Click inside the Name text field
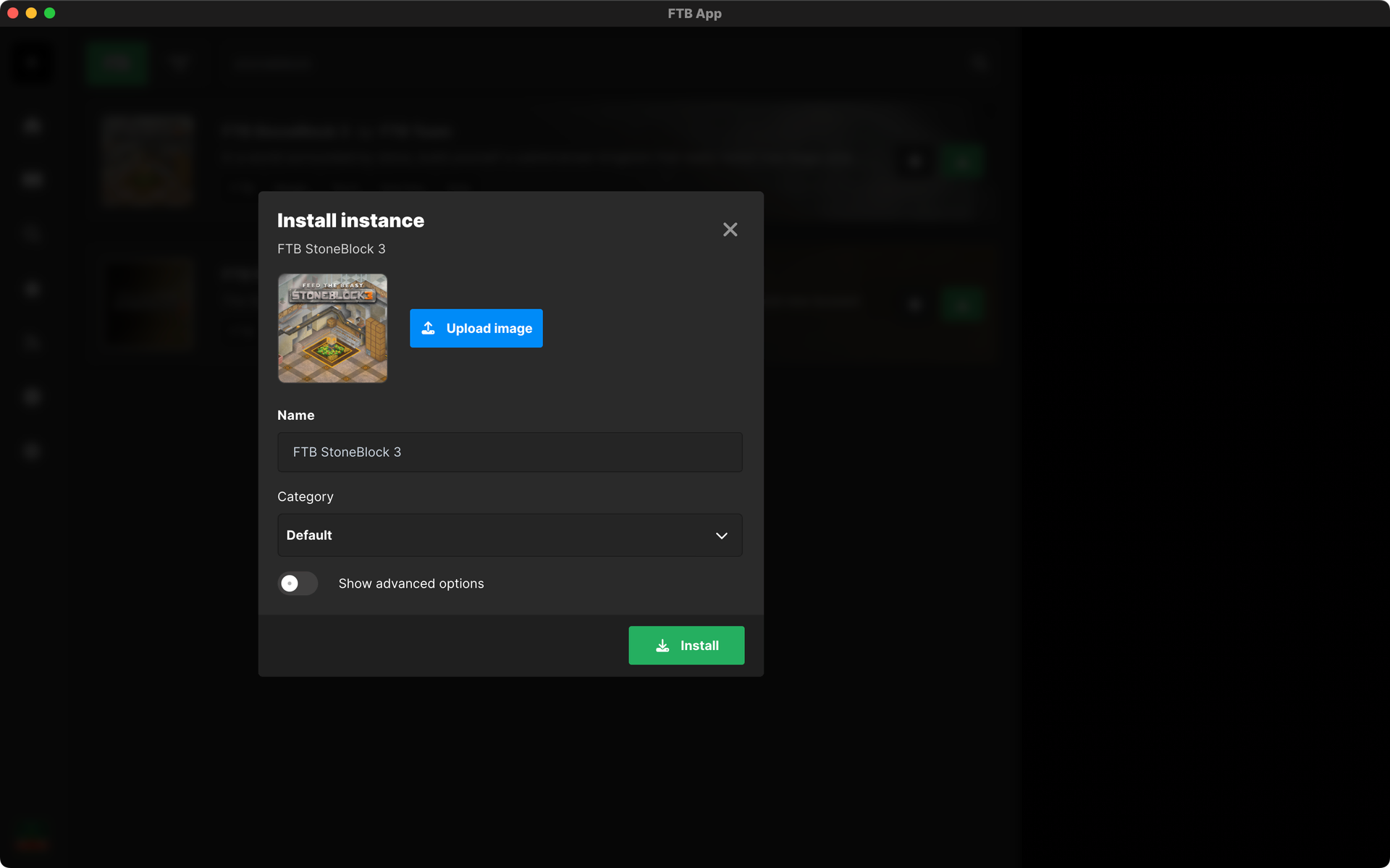Screen dimensions: 1390x868 (x=510, y=452)
